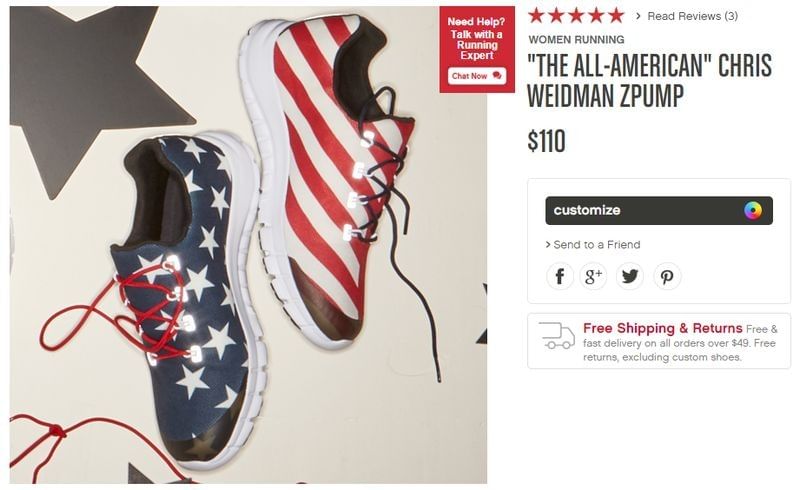This screenshot has width=800, height=490.
Task: Click the rainbow color wheel icon
Action: (753, 210)
